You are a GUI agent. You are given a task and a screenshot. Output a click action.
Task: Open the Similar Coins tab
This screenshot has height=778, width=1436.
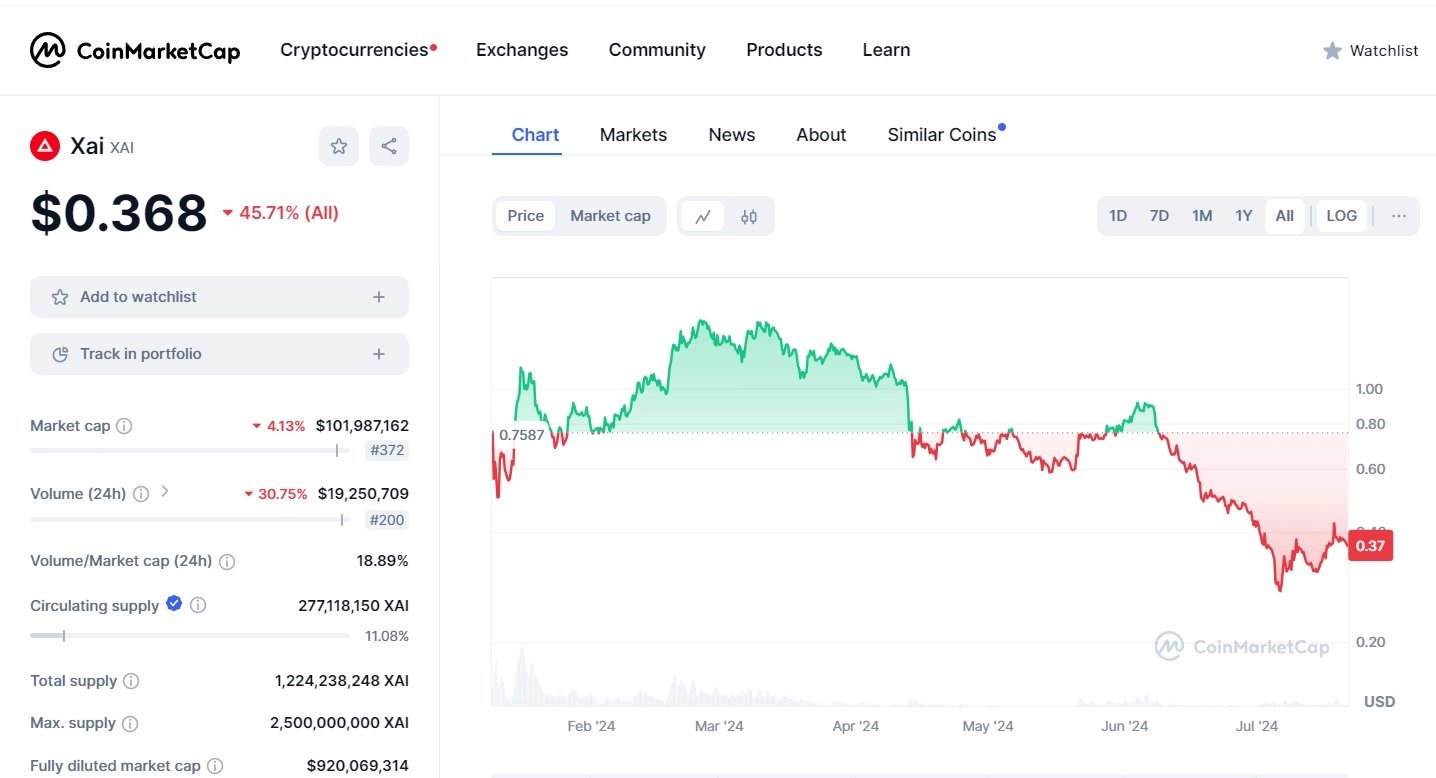(x=942, y=135)
